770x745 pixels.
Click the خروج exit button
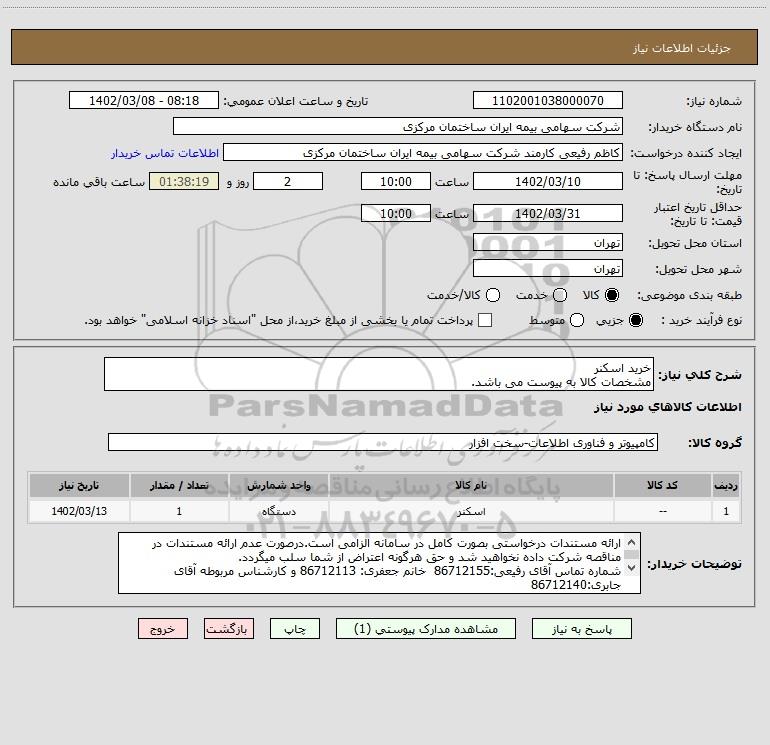pyautogui.click(x=163, y=629)
